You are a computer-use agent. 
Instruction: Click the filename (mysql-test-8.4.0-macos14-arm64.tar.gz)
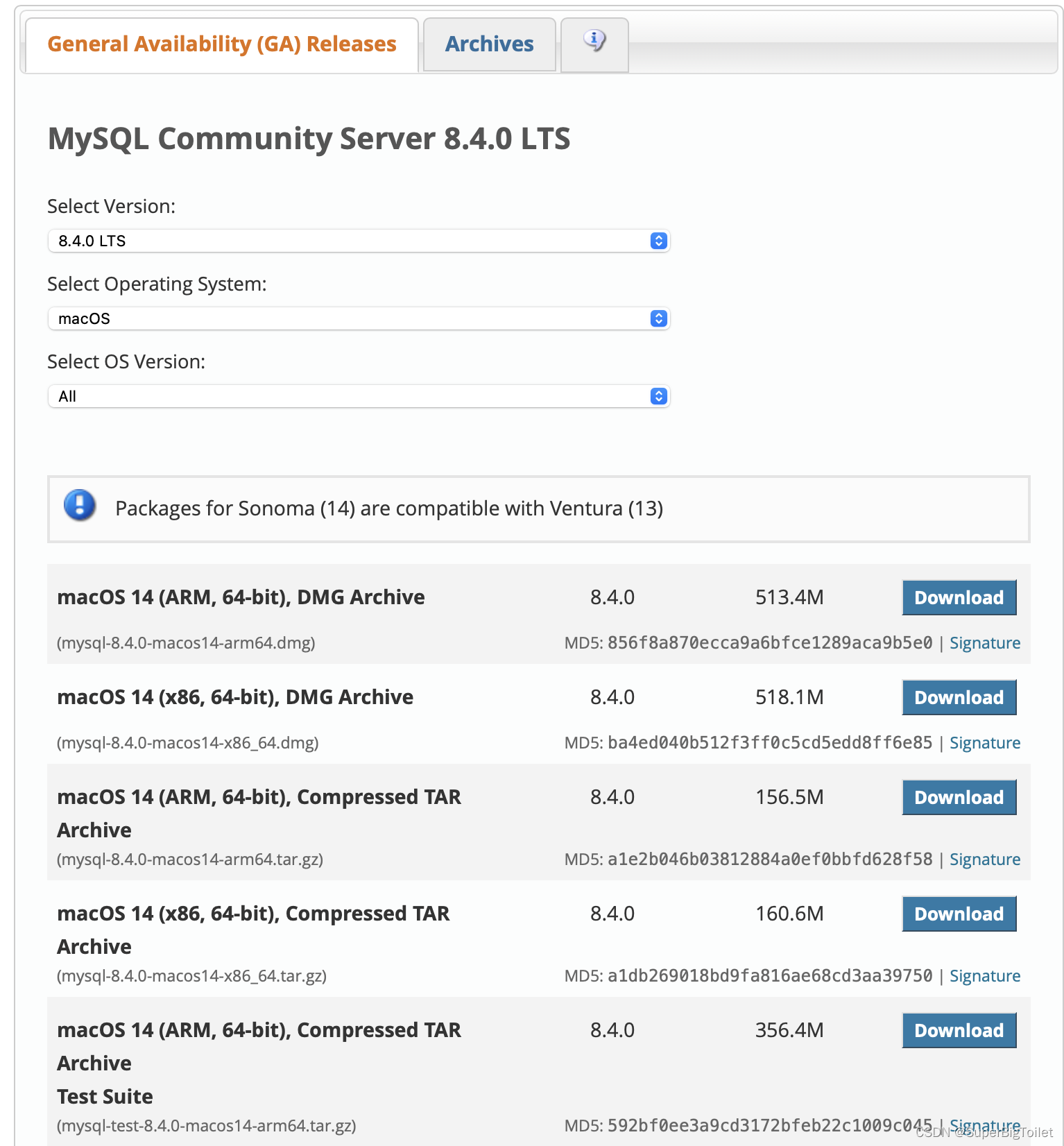207,1125
